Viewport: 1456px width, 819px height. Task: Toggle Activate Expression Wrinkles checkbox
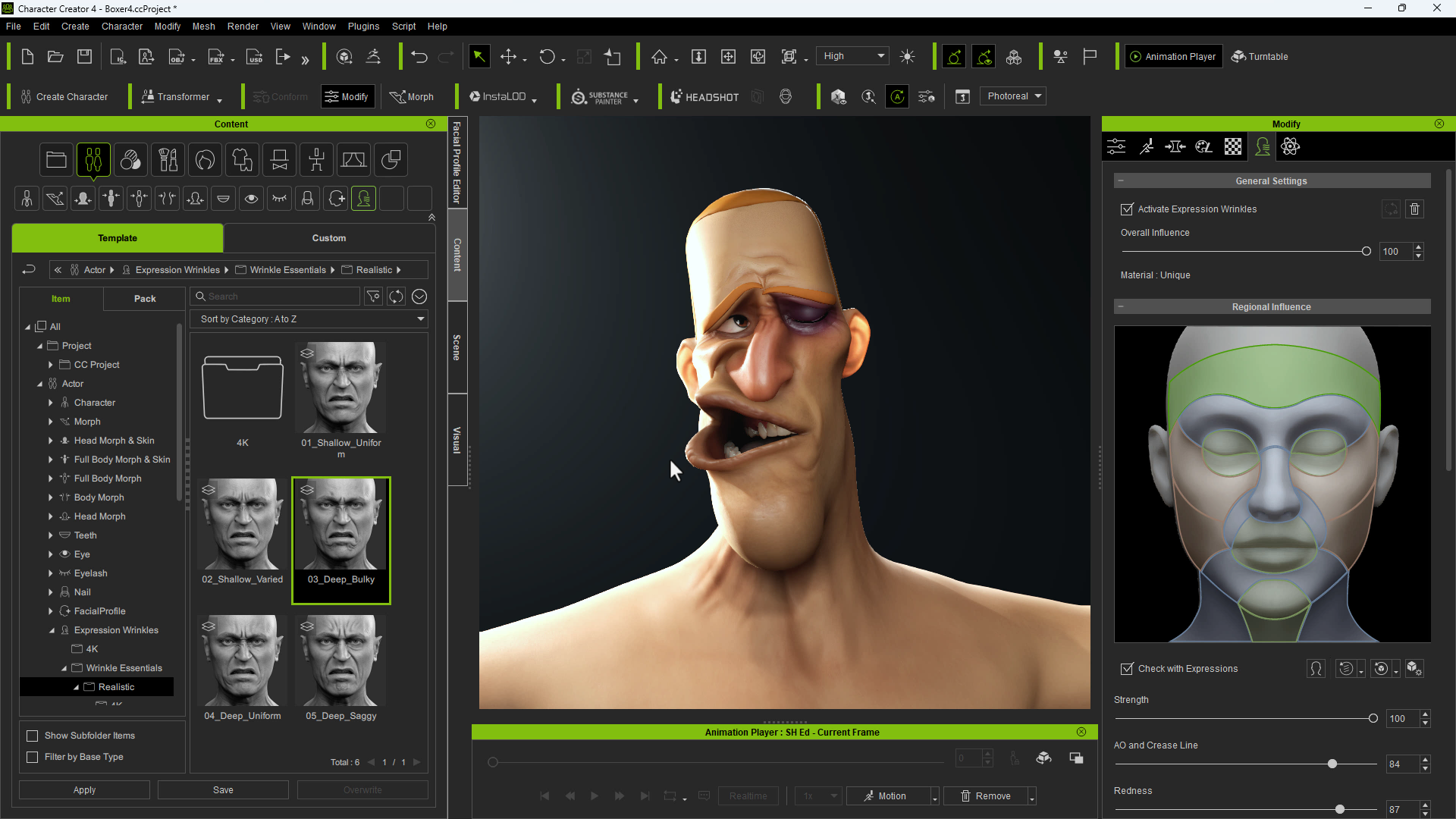coord(1127,209)
